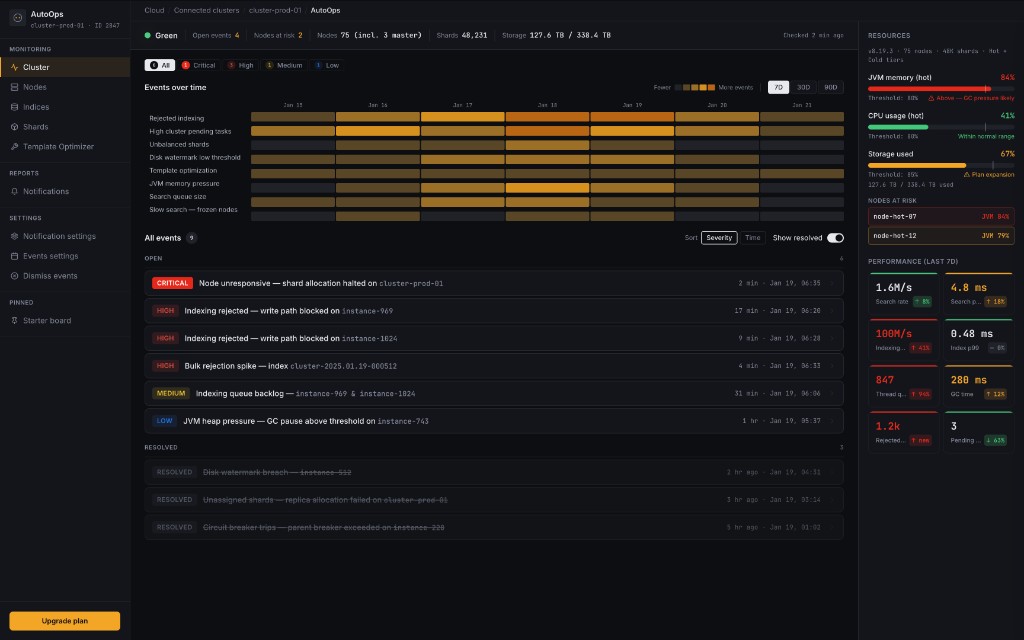Image resolution: width=1024 pixels, height=640 pixels.
Task: Switch to the 90D time range
Action: tap(830, 87)
